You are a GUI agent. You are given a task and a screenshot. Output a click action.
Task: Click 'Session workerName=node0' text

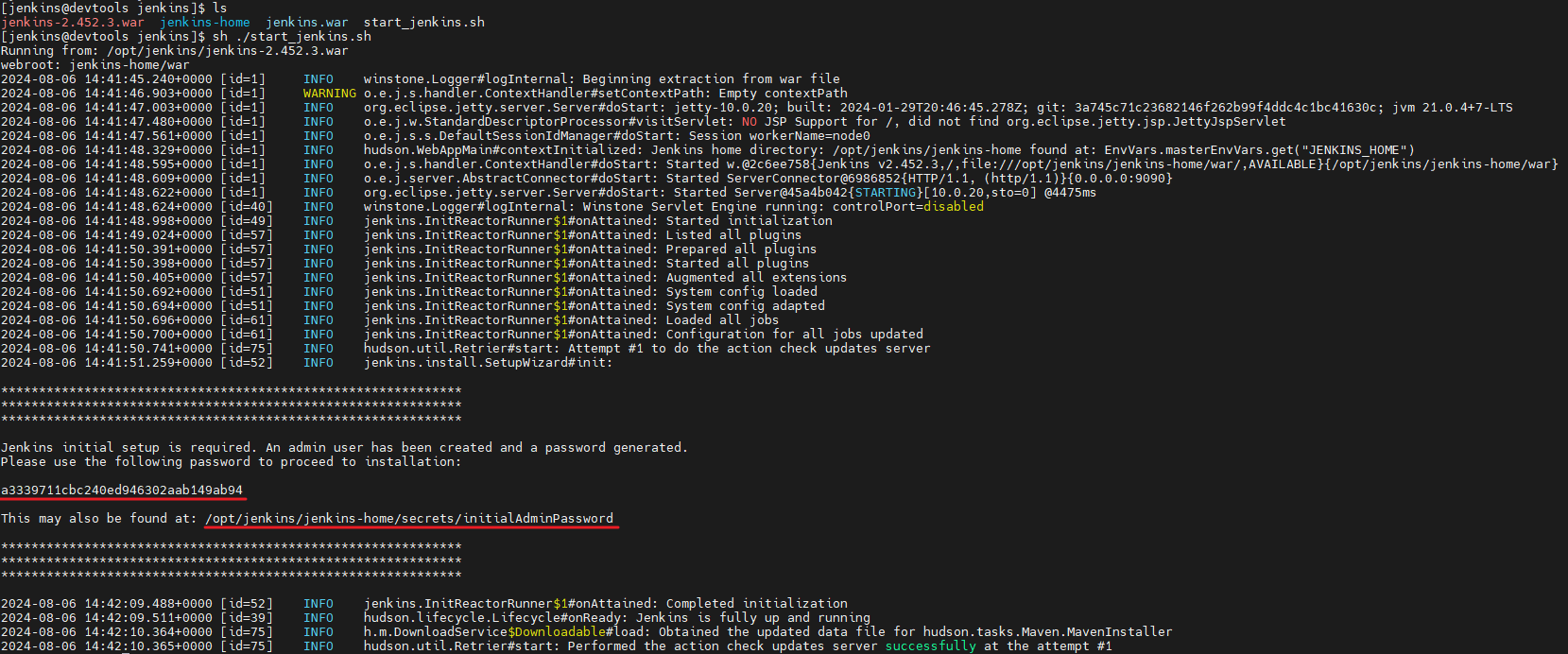tap(780, 135)
